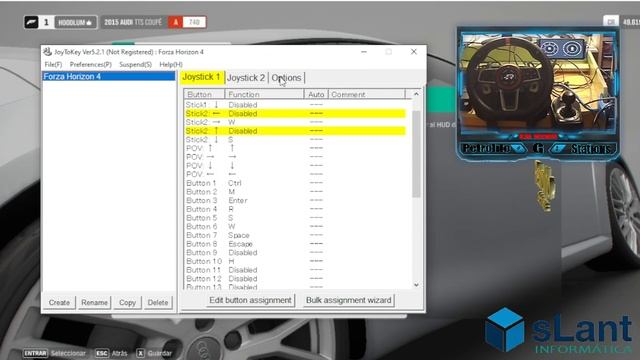Select the Button 1 Ctrl row
Viewport: 640px width, 360px height.
coord(295,183)
